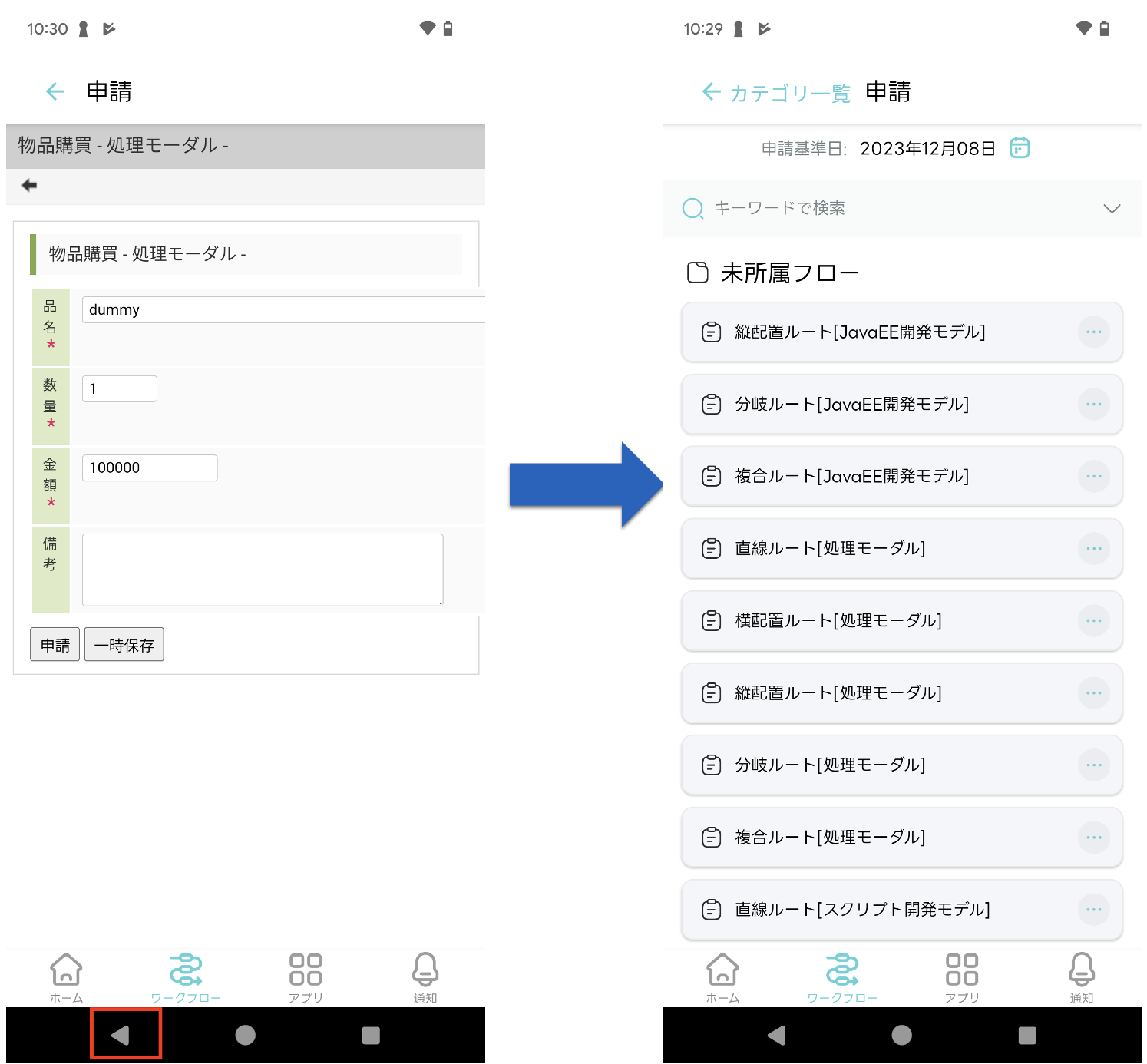
Task: Open 縦配置ルート[JavaEE開発モデル] flow
Action: point(902,332)
